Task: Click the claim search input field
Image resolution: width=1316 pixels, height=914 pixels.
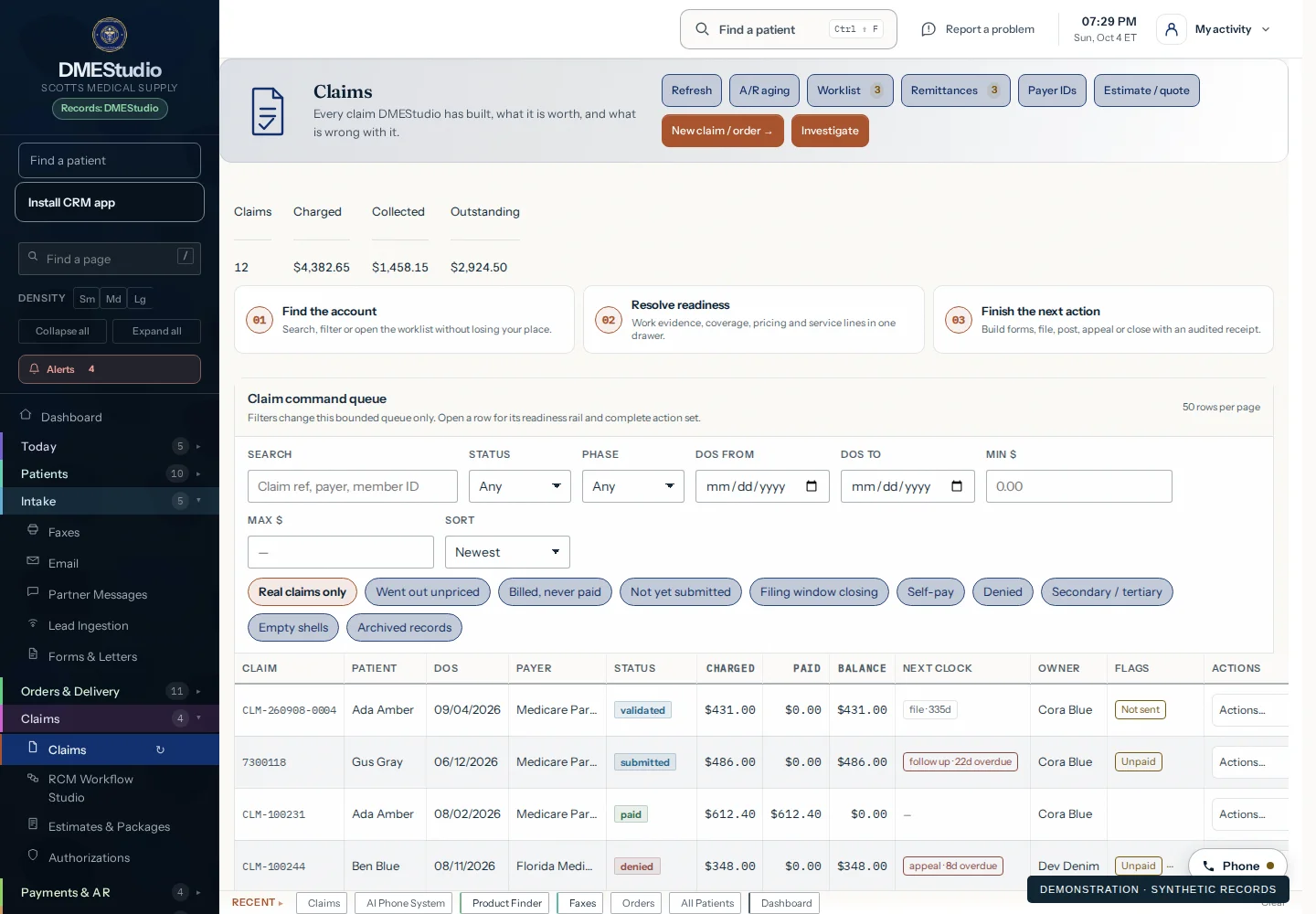Action: coord(353,486)
